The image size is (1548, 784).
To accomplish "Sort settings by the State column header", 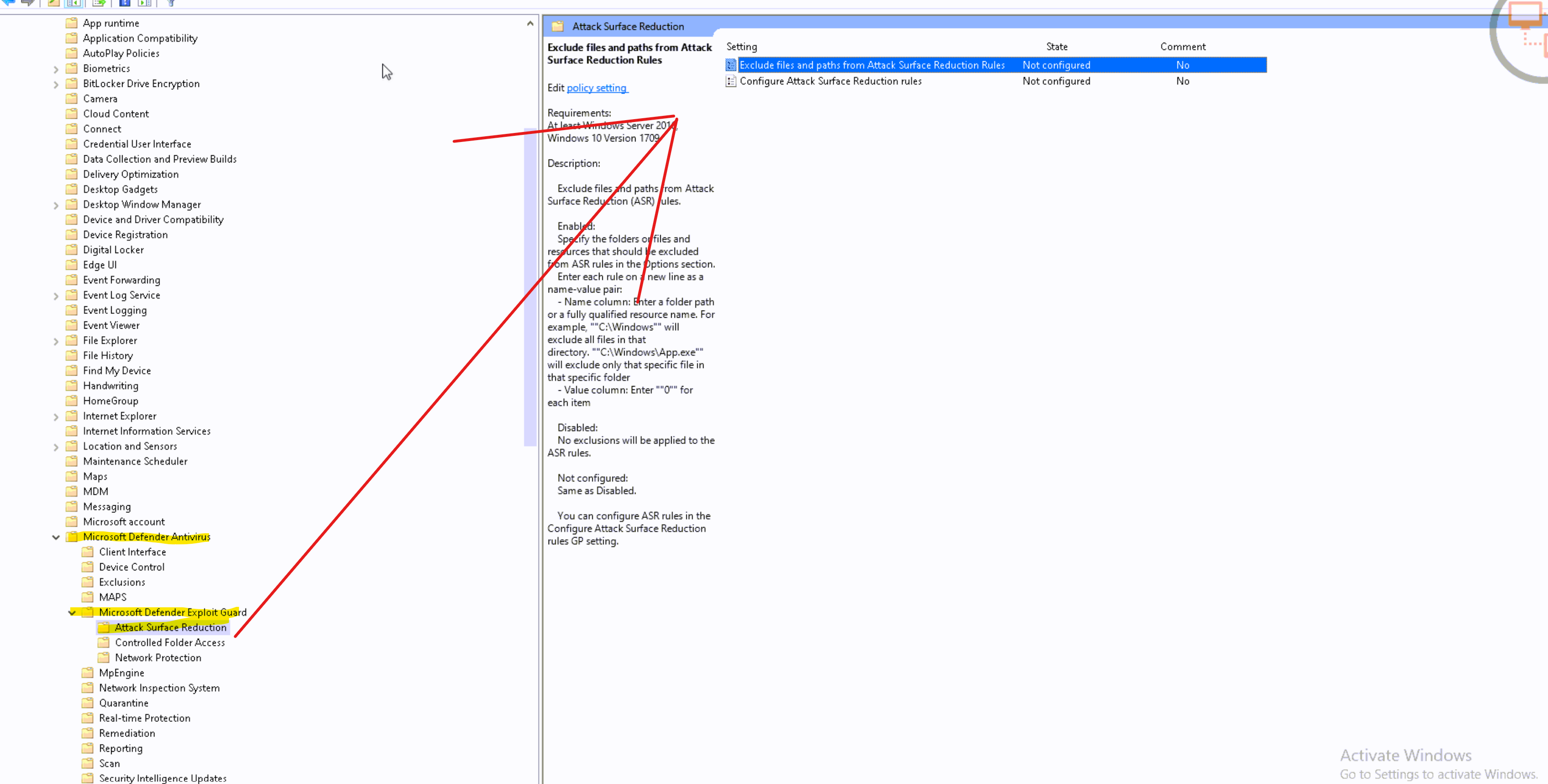I will [1056, 46].
